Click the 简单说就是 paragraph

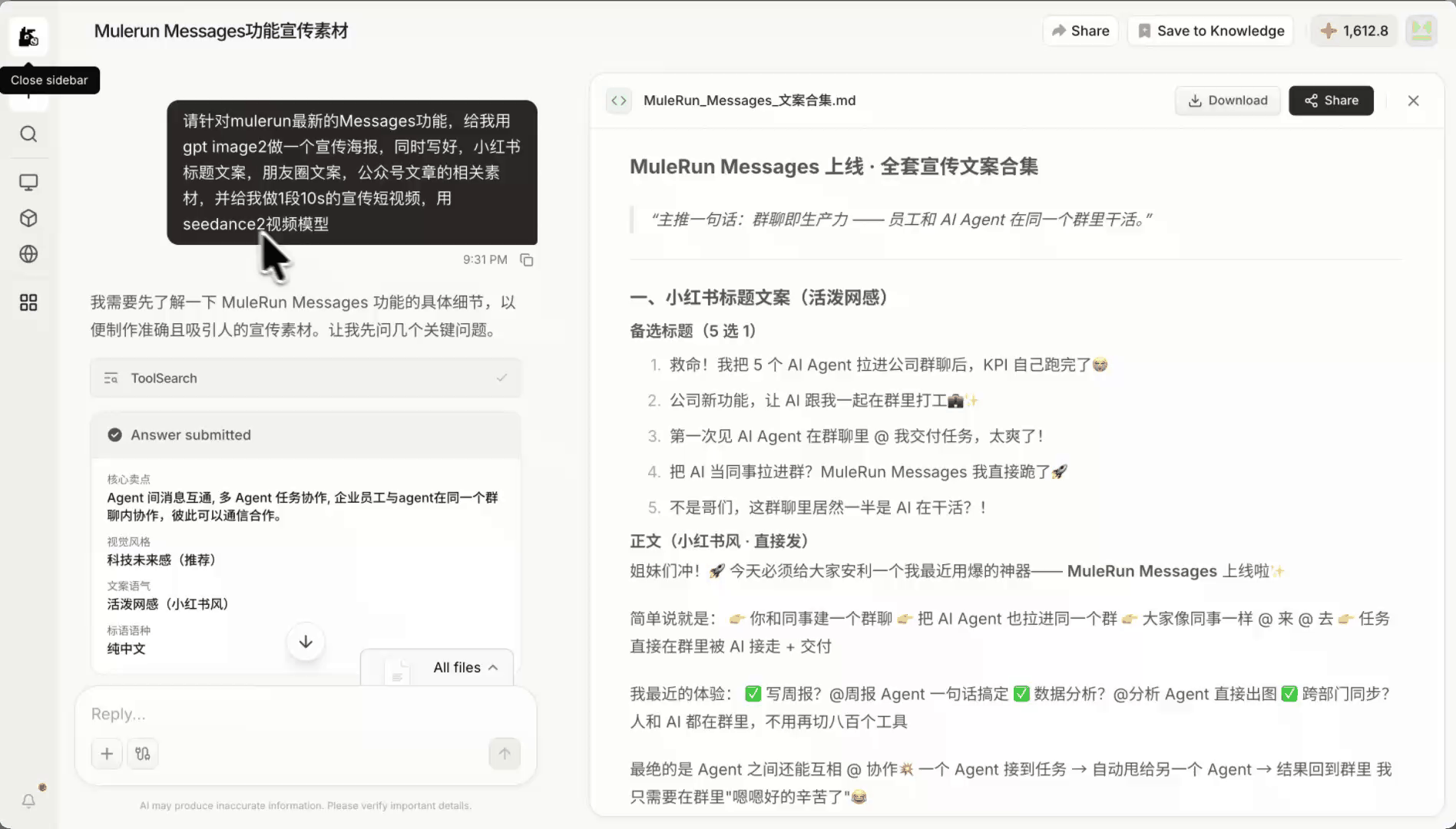pos(1010,632)
